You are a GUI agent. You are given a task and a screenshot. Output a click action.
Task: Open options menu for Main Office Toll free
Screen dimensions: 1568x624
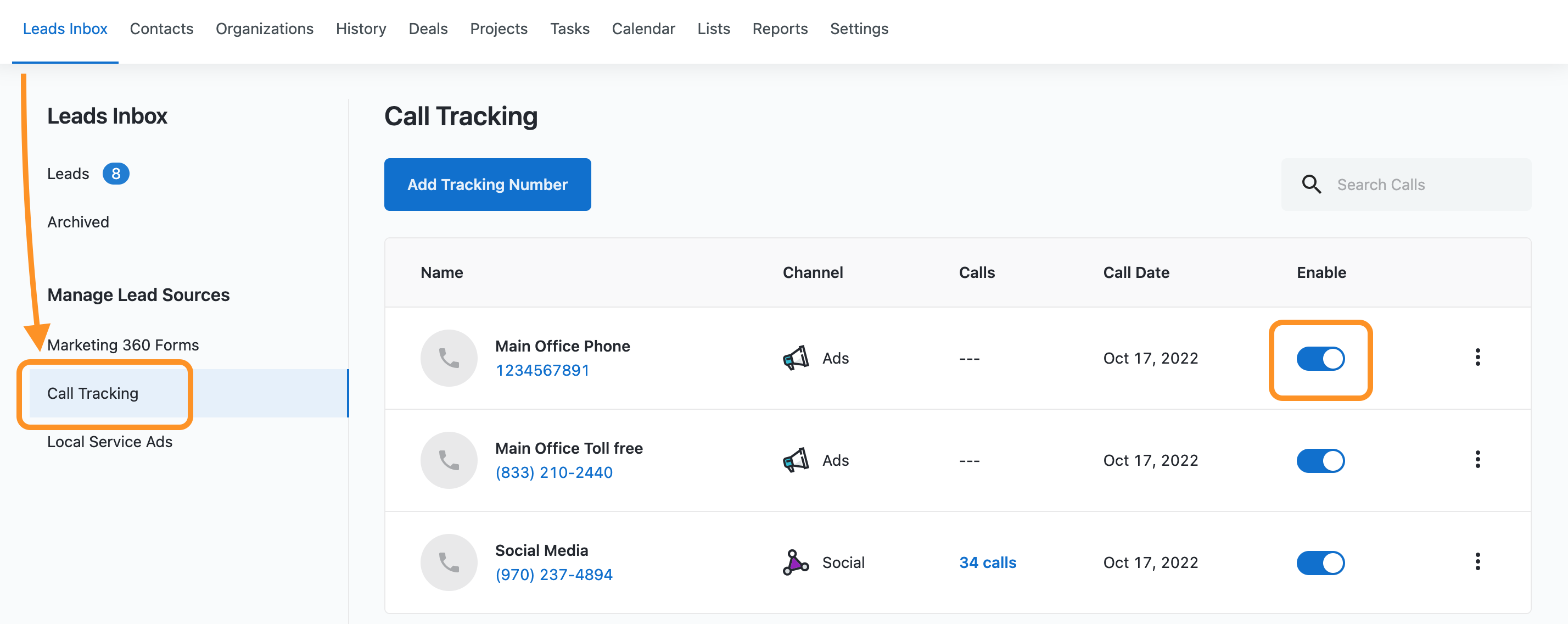pyautogui.click(x=1477, y=460)
